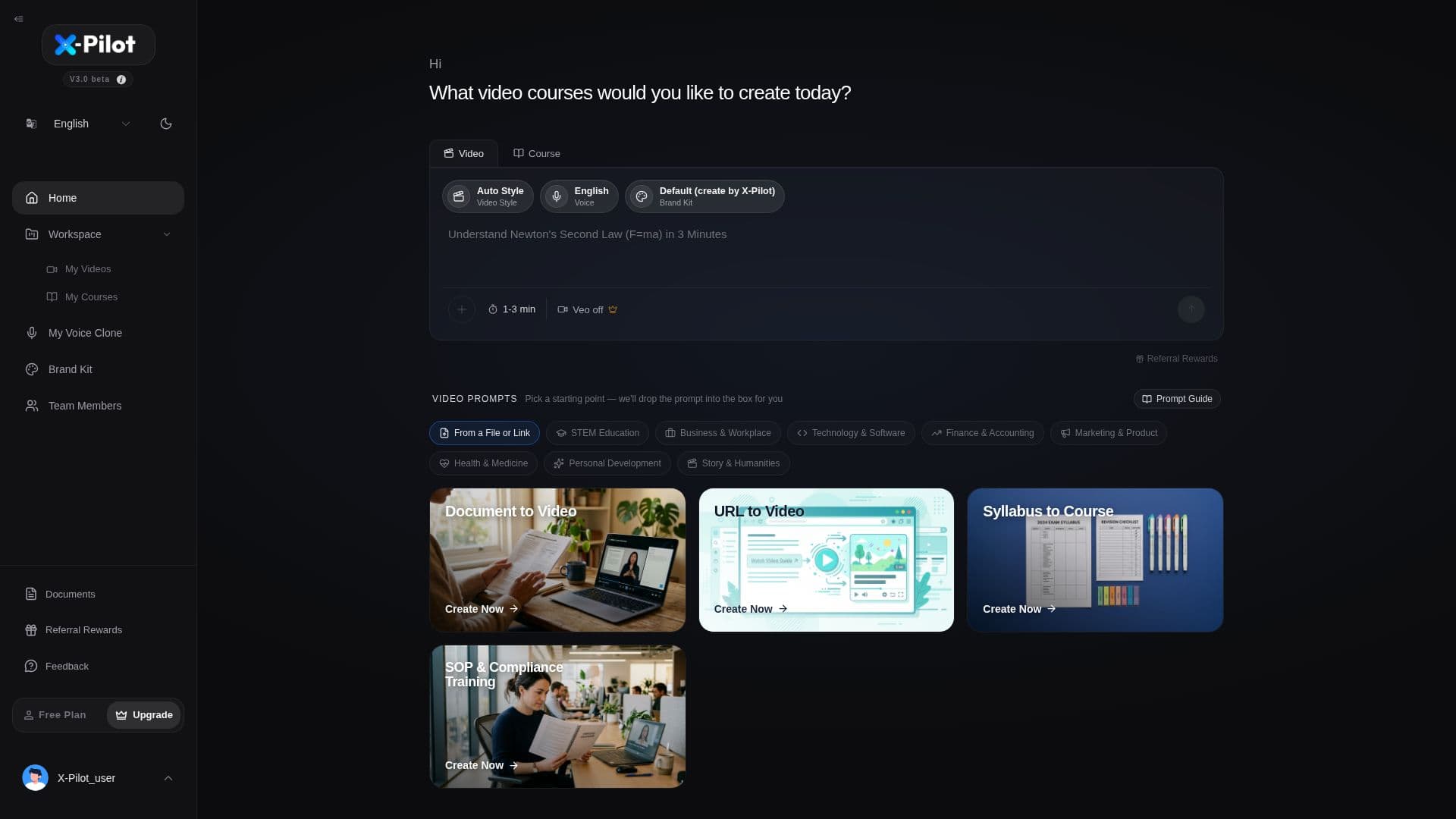
Task: Select the Business & Workplace category chip
Action: pyautogui.click(x=718, y=433)
